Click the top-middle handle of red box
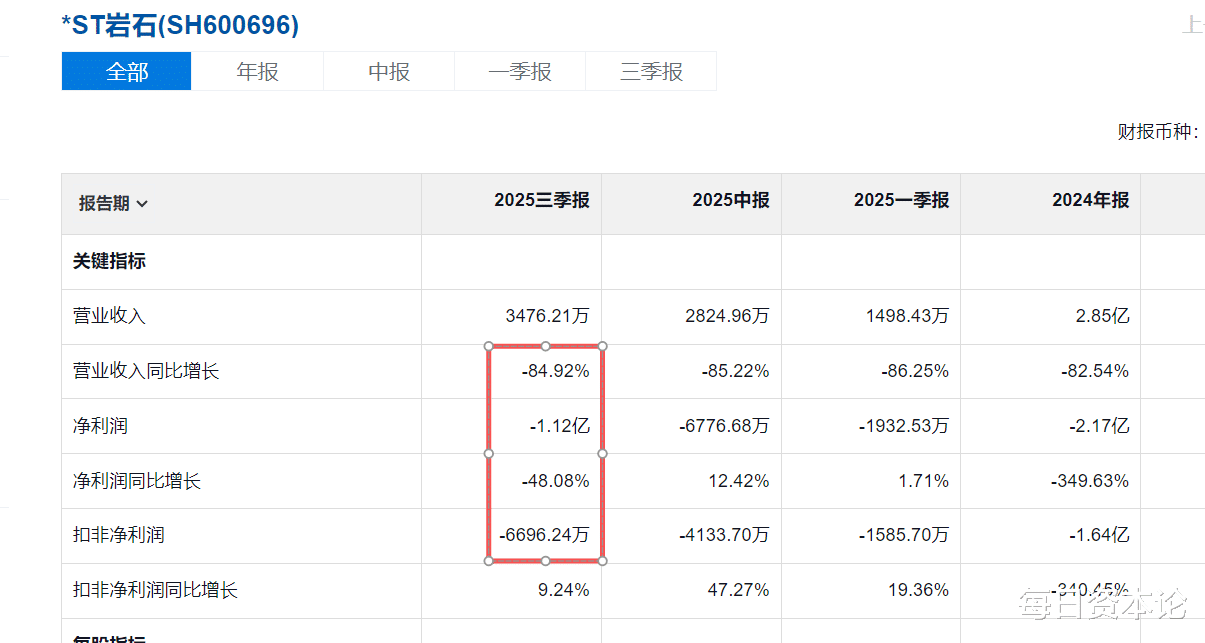This screenshot has width=1205, height=643. pos(545,346)
